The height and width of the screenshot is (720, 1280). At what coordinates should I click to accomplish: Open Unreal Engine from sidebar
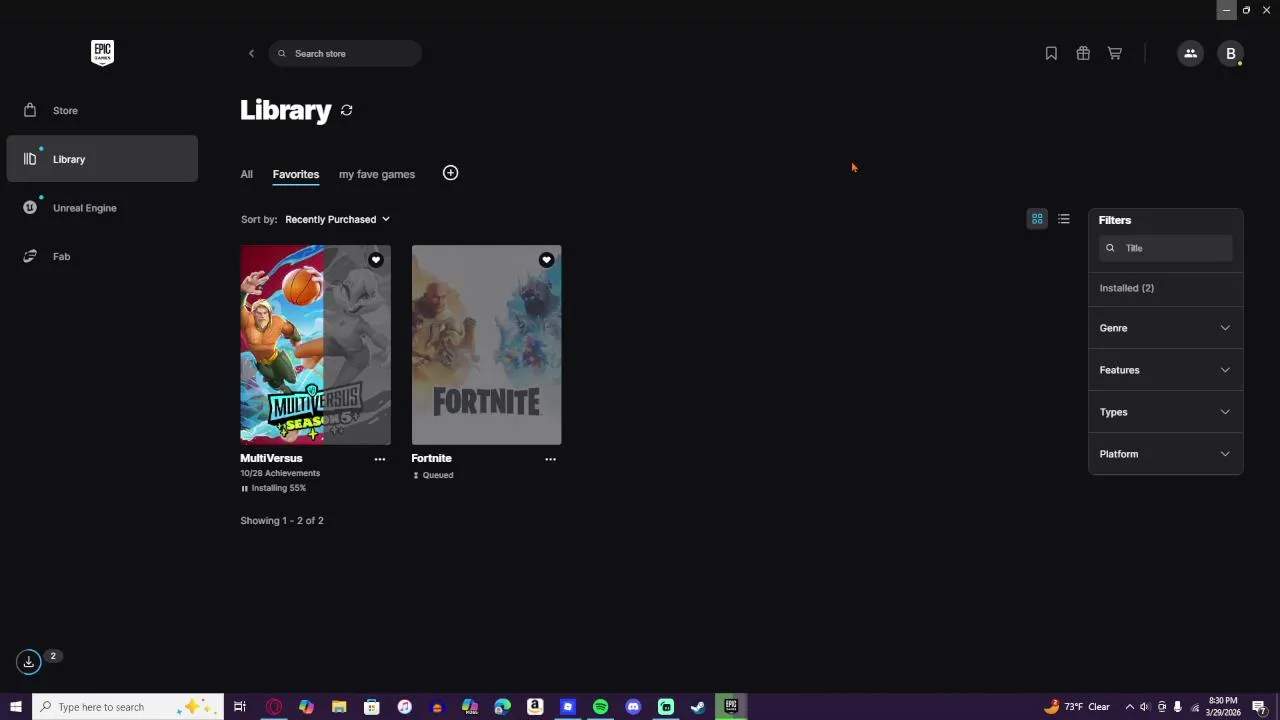click(x=102, y=208)
